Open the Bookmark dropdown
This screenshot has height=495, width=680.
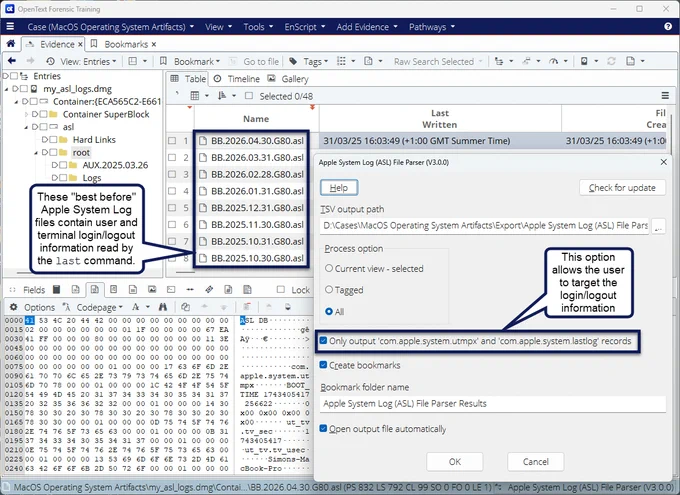coord(197,62)
